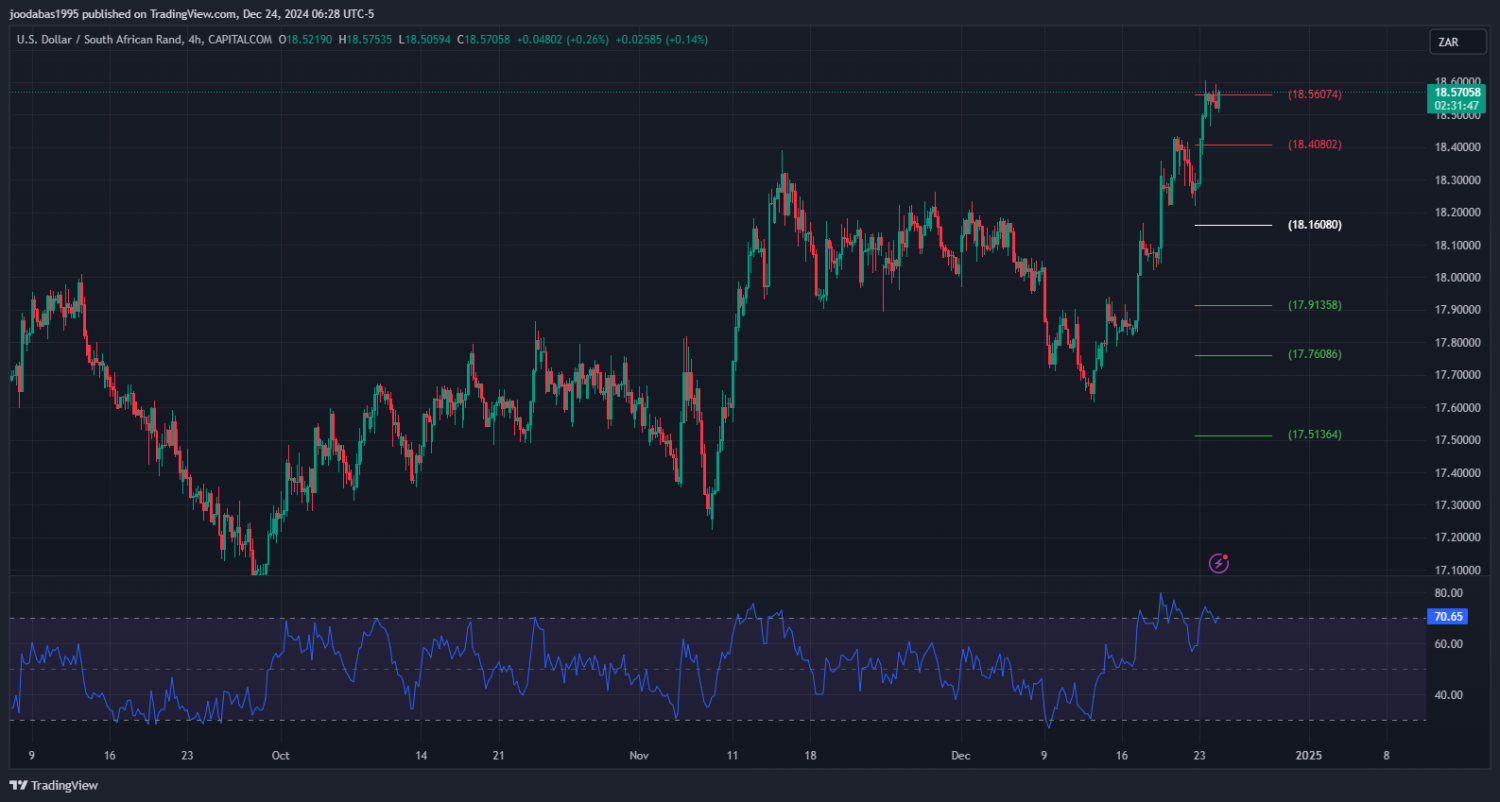
Task: Select the red 18.40802 level label
Action: [1314, 145]
